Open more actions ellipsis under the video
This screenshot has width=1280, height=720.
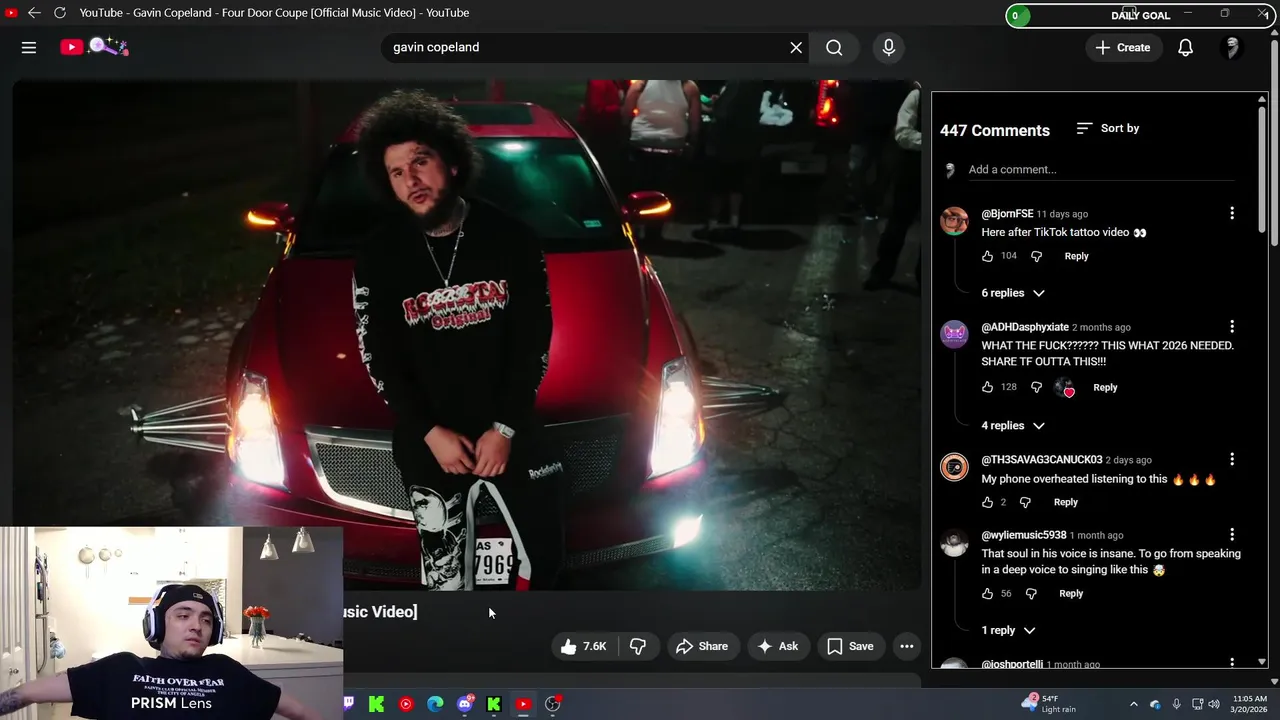click(x=907, y=646)
